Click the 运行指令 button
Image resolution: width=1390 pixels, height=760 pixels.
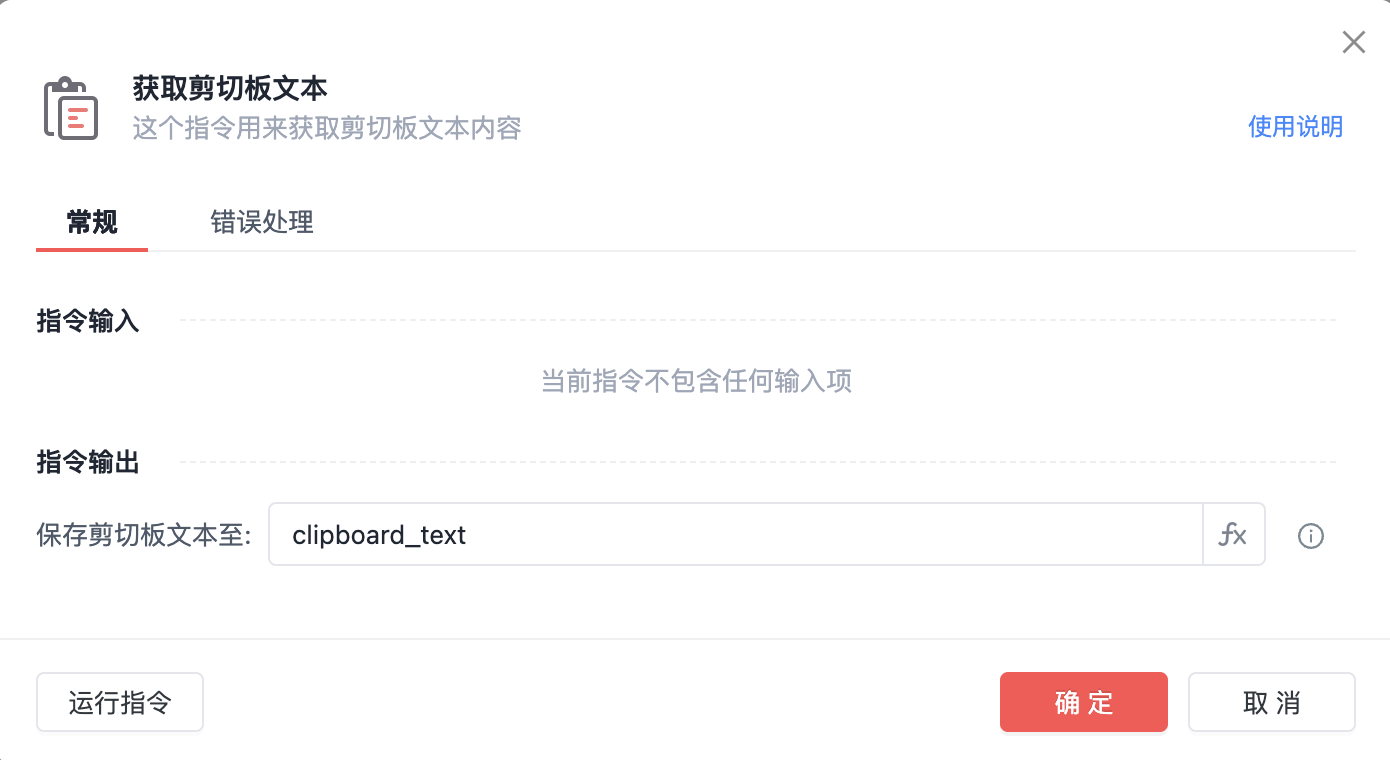point(119,702)
